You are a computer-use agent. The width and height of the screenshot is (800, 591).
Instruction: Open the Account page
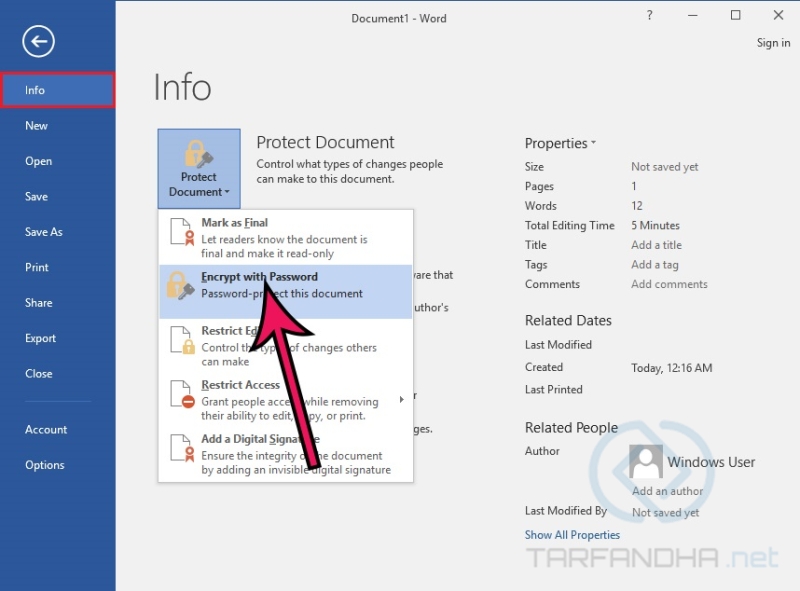[58, 430]
